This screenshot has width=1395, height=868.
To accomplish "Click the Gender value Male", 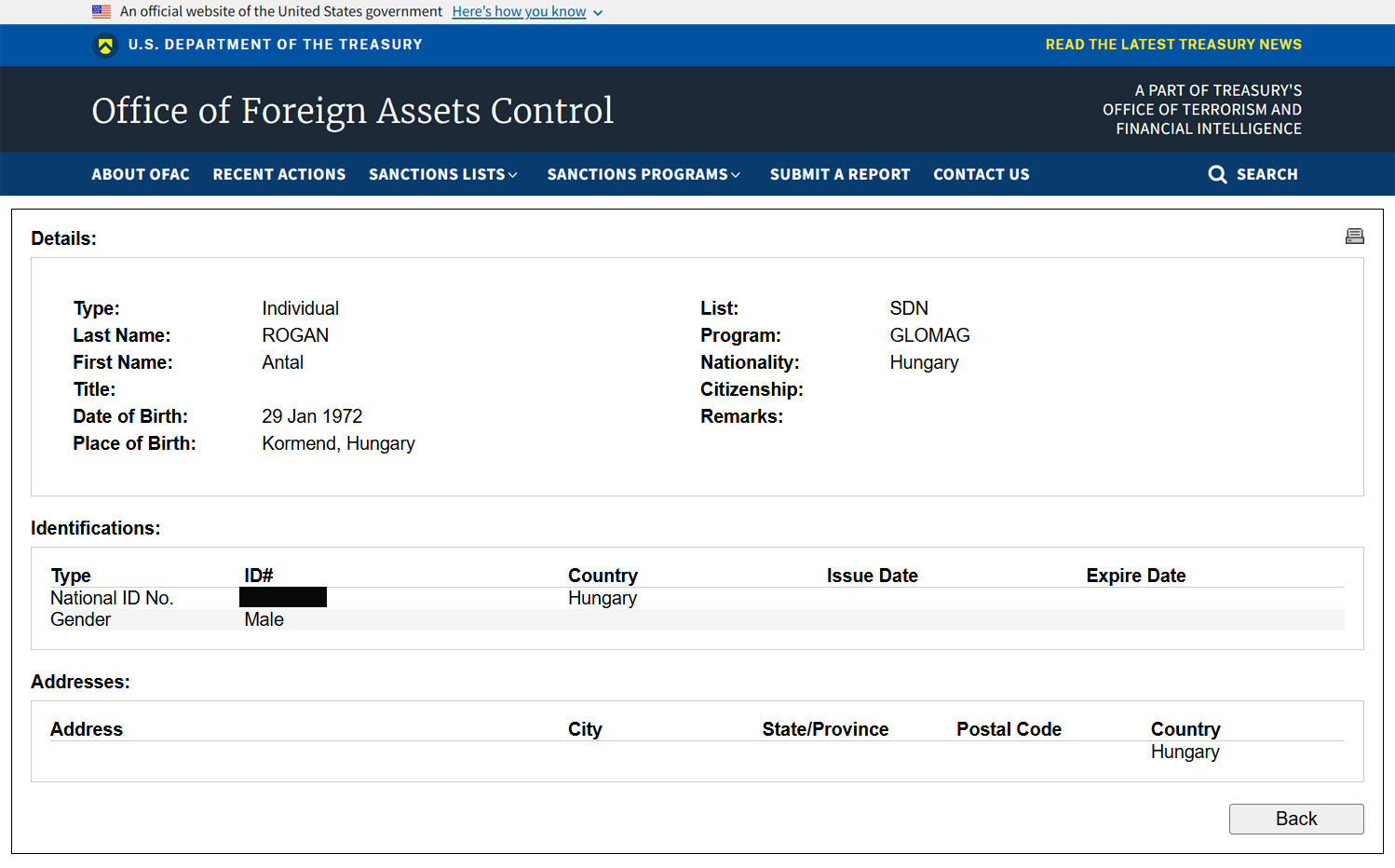I will point(264,619).
